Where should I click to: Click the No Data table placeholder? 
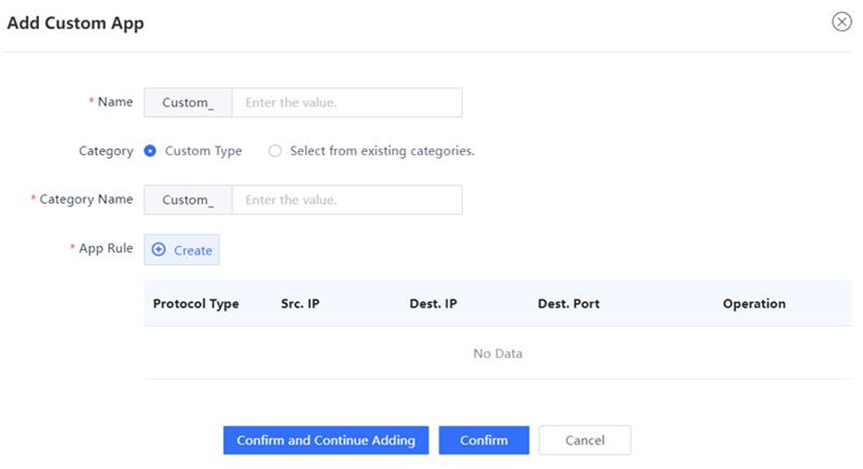[x=498, y=353]
